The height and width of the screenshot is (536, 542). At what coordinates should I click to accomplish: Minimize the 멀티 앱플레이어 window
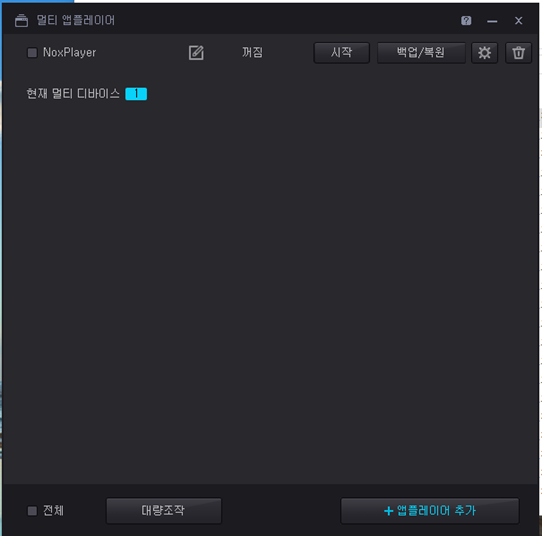pos(492,21)
